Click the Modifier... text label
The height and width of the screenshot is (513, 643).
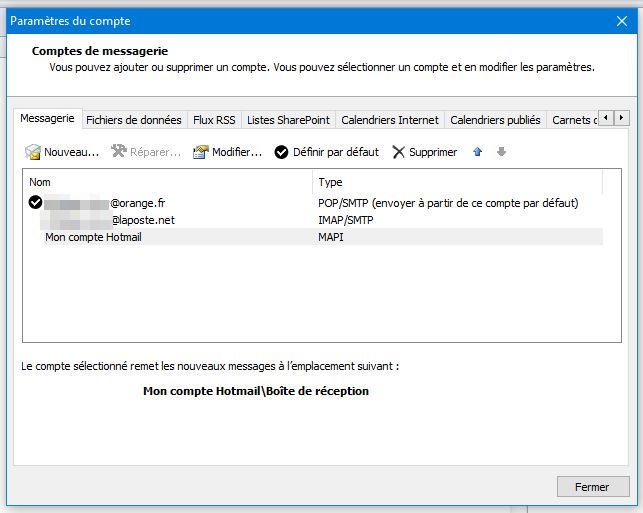[237, 152]
